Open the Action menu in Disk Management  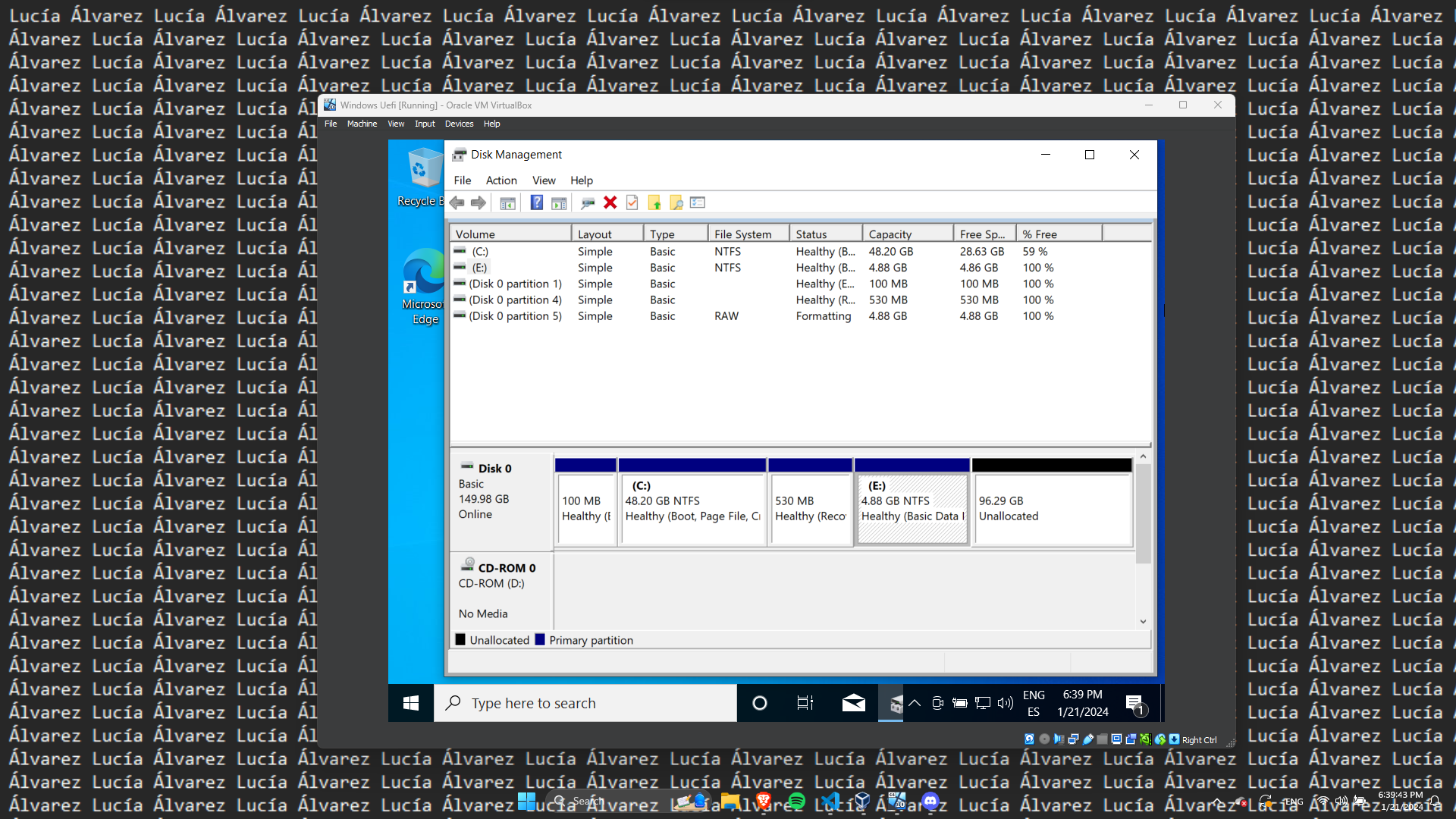[500, 180]
